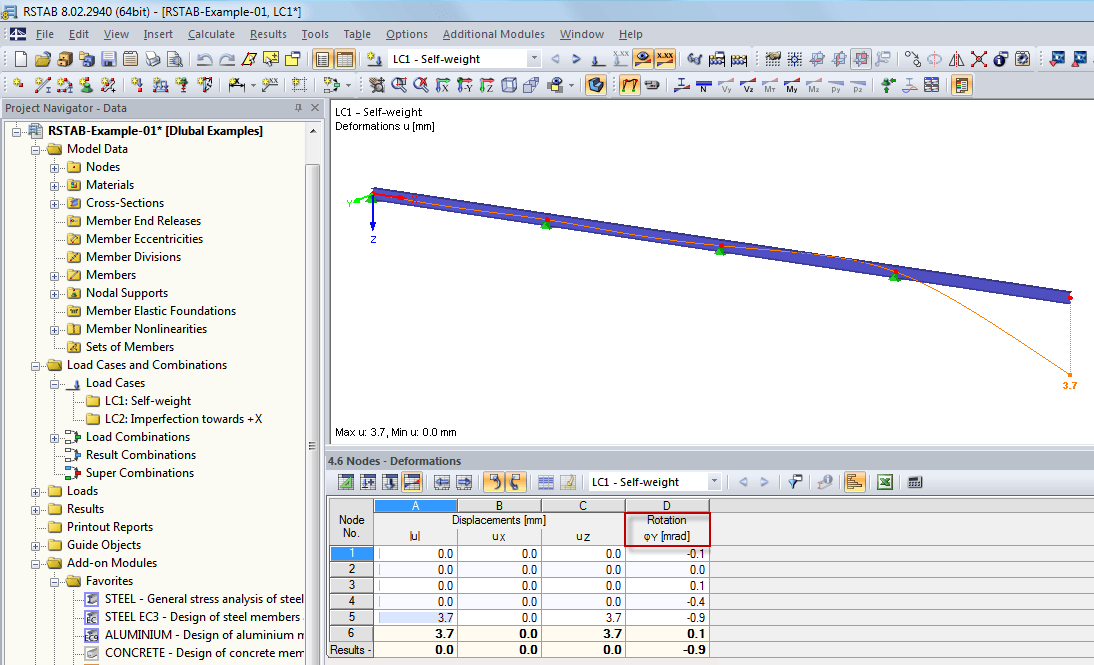Select LC1: Self-weight in navigator
The image size is (1094, 665).
pos(148,401)
